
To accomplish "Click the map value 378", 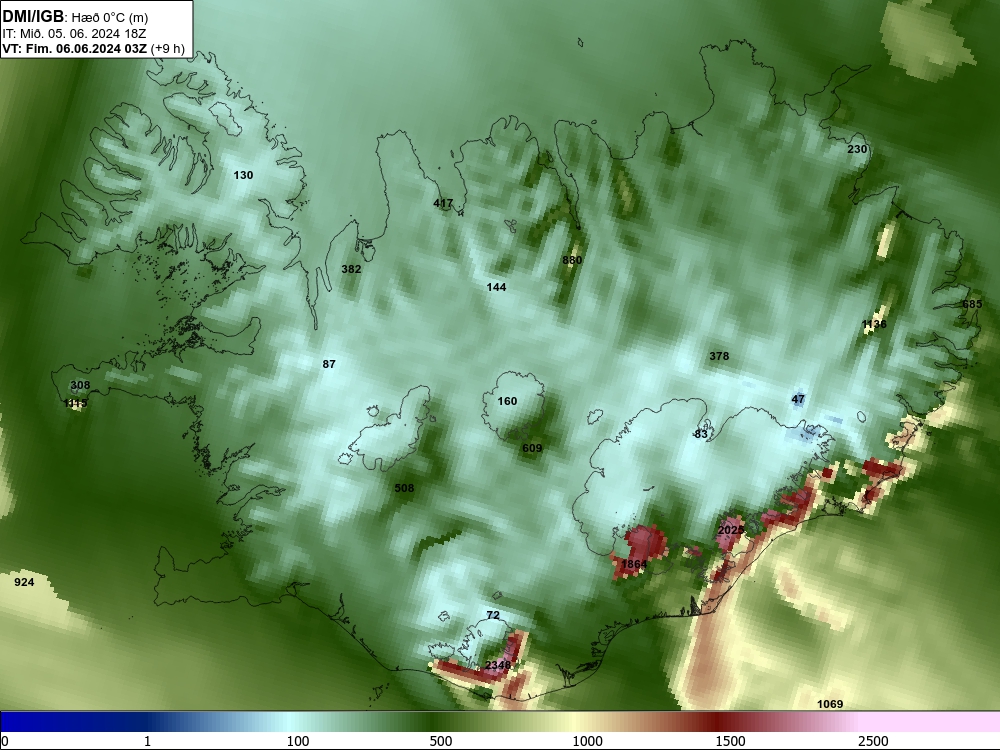I will click(x=719, y=357).
